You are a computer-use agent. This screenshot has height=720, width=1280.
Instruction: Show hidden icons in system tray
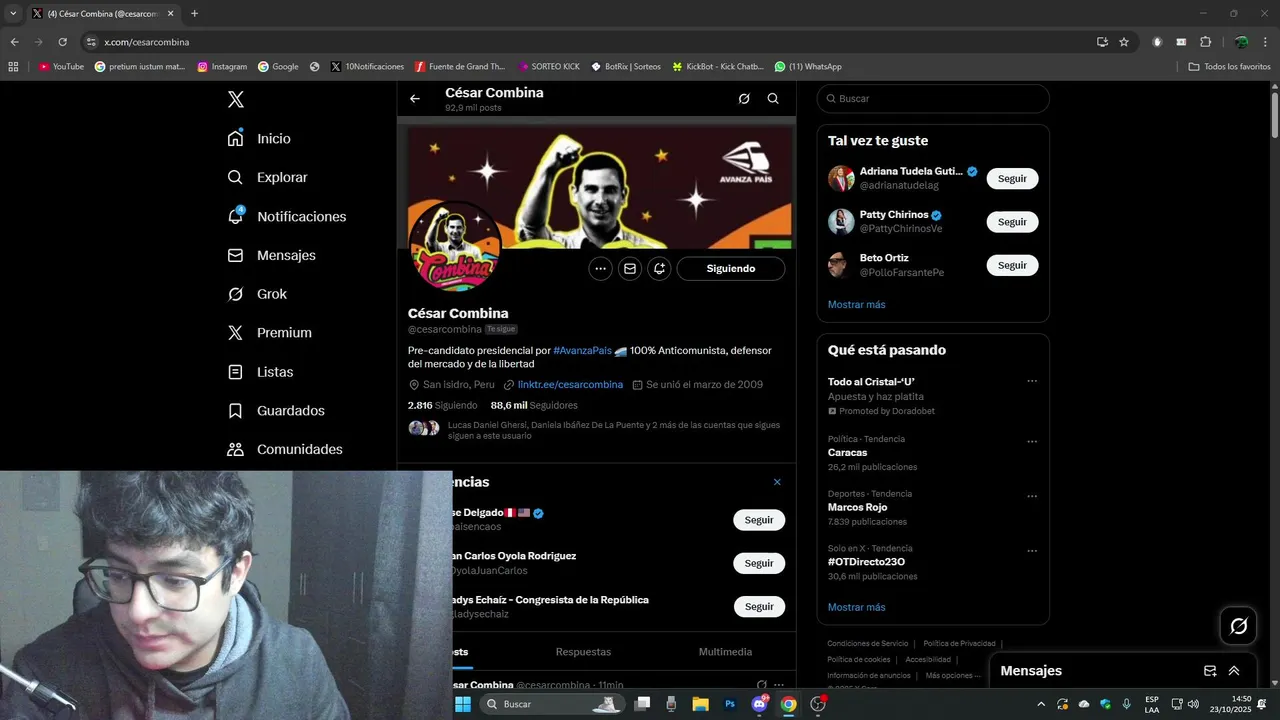(x=1041, y=704)
